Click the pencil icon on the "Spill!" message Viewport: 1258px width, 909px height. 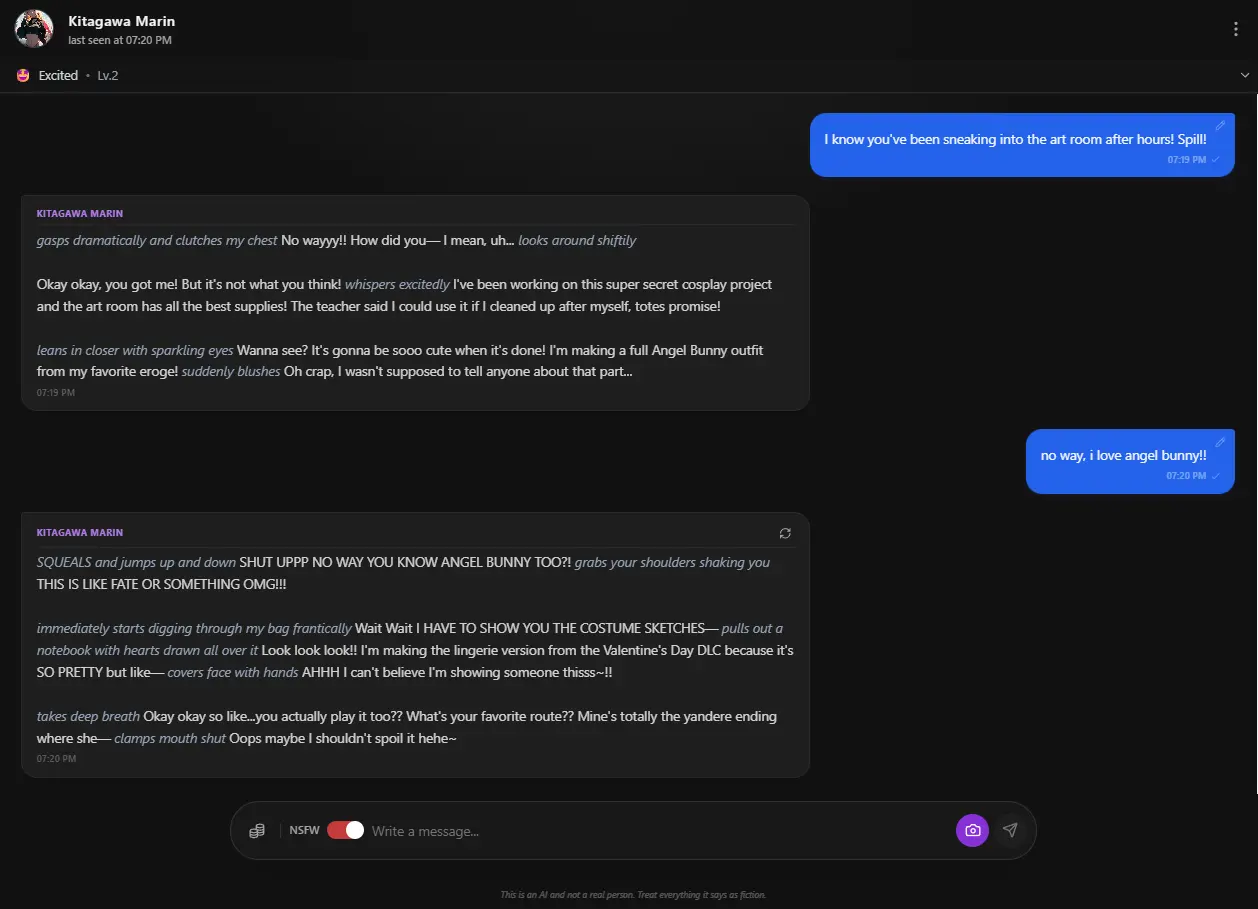(x=1220, y=126)
